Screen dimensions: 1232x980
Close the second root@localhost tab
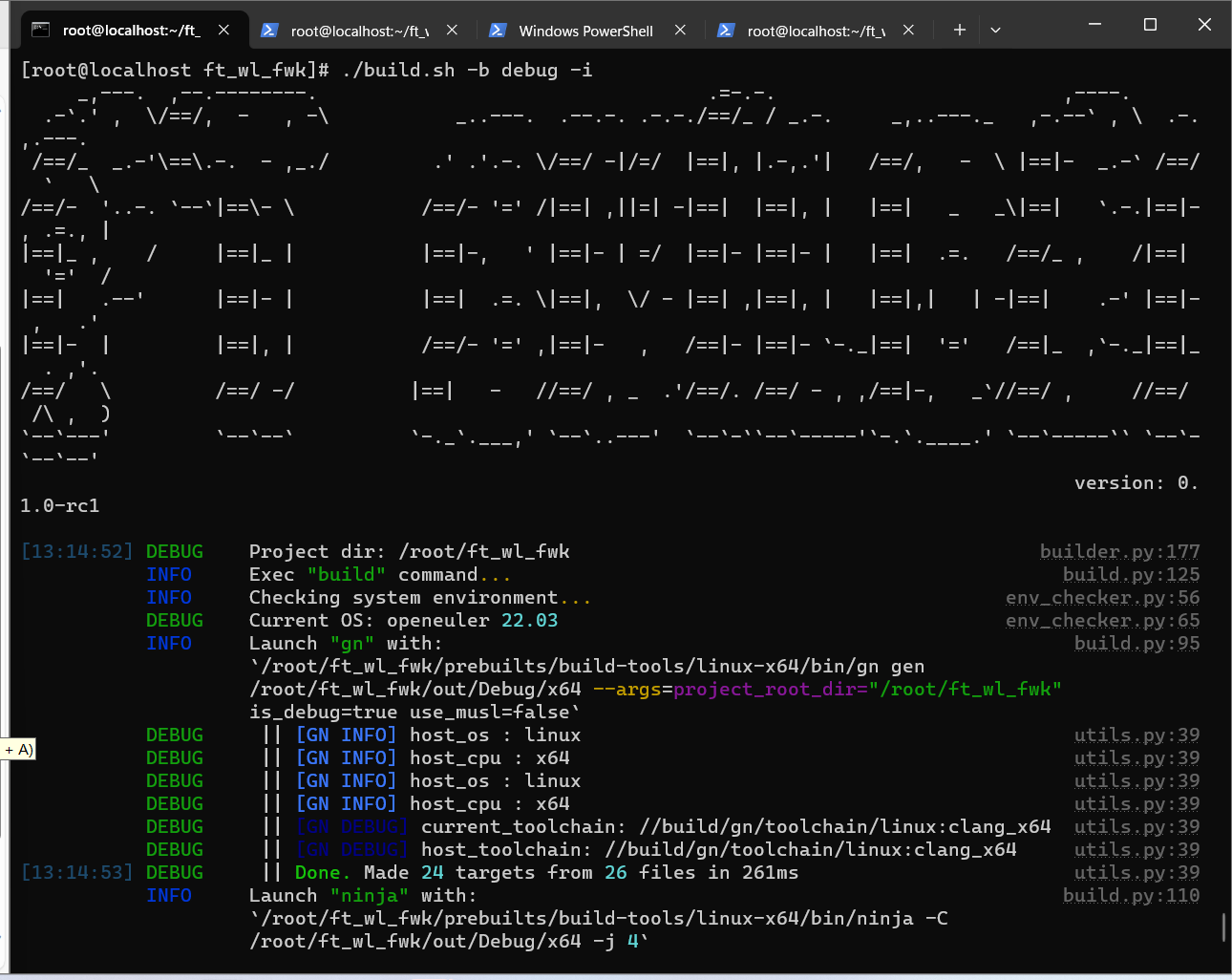pyautogui.click(x=452, y=30)
